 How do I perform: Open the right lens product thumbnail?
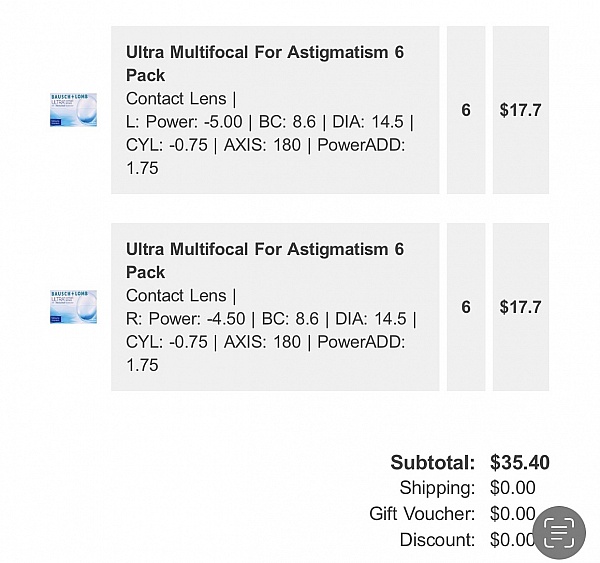(73, 307)
